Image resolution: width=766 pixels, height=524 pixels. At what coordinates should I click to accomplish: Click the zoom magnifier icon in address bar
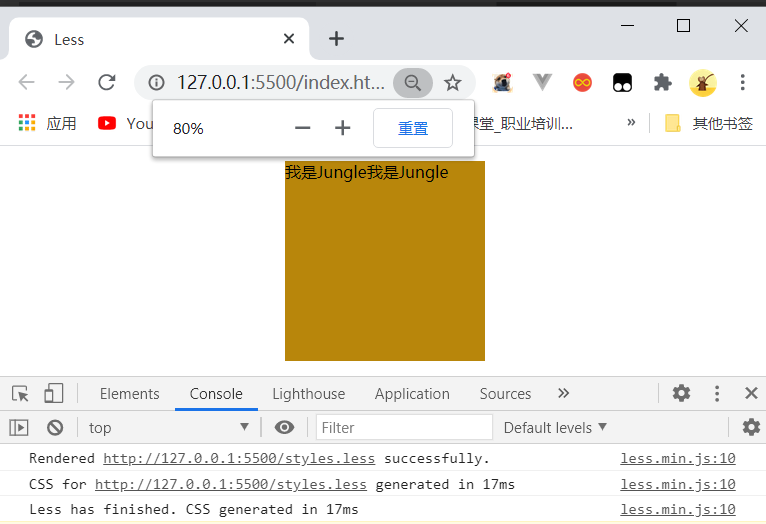point(413,83)
